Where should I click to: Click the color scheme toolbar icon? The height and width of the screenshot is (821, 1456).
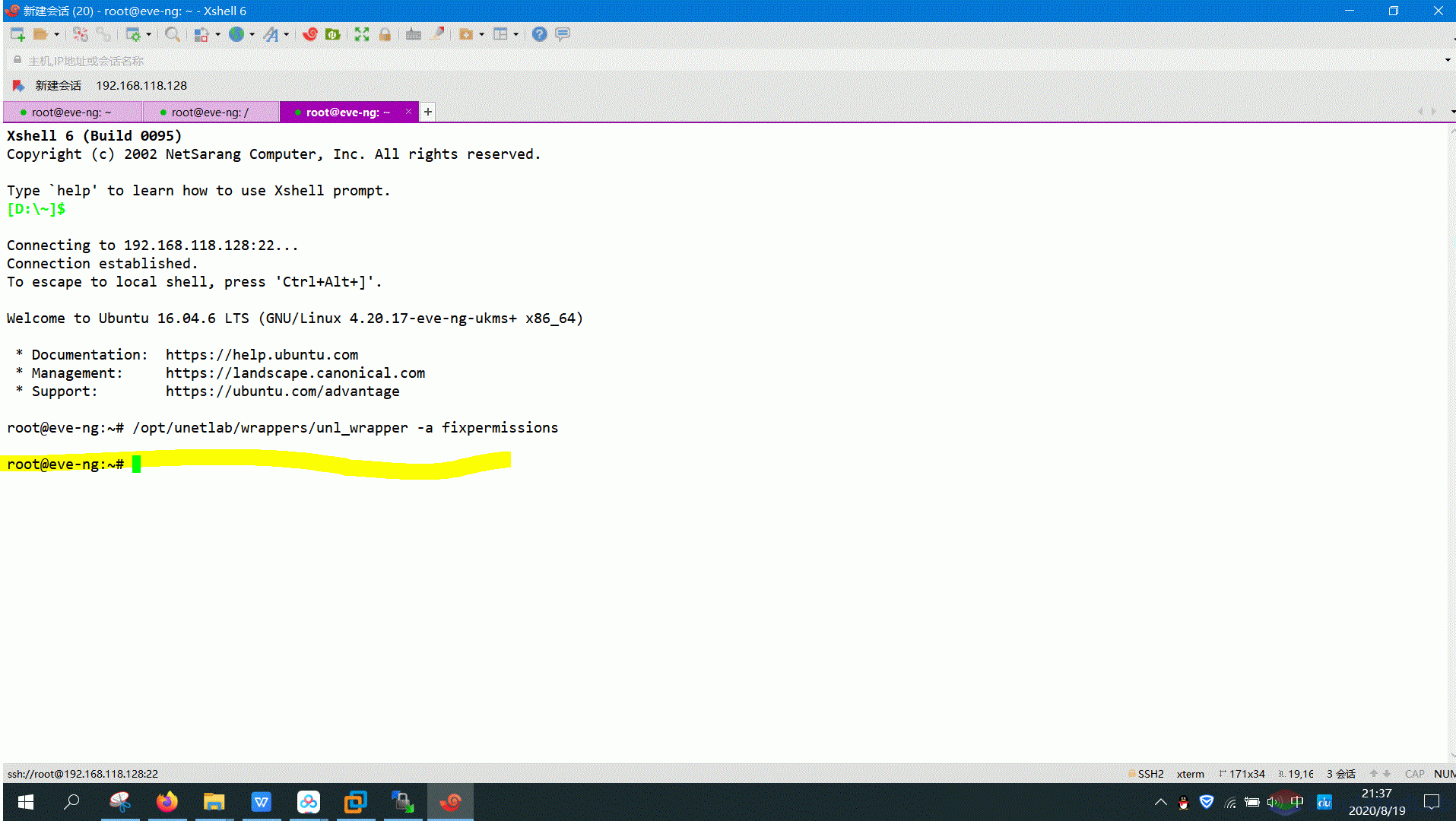(x=201, y=34)
